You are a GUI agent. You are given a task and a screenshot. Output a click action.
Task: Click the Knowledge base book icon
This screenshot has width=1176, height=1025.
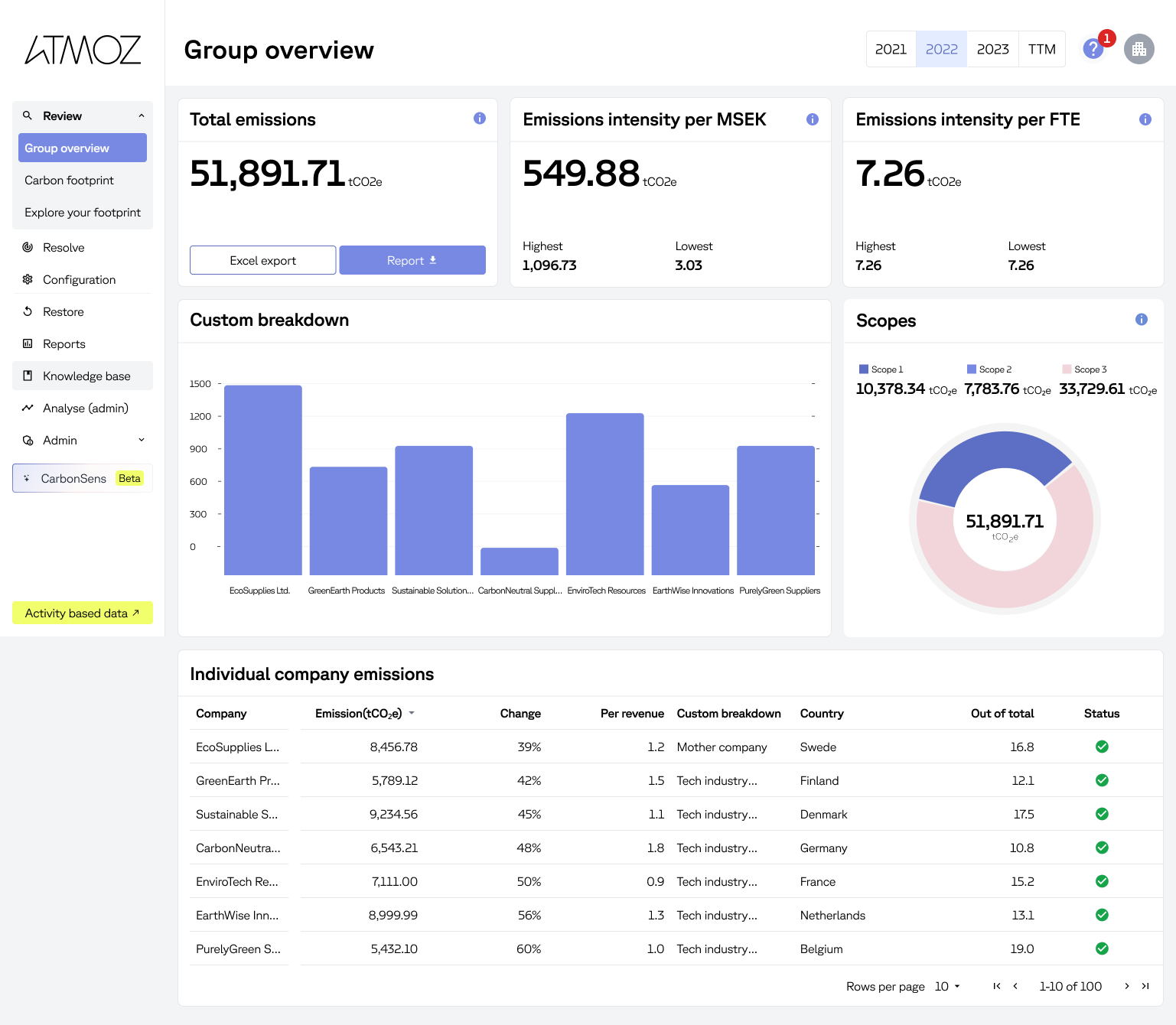[28, 376]
